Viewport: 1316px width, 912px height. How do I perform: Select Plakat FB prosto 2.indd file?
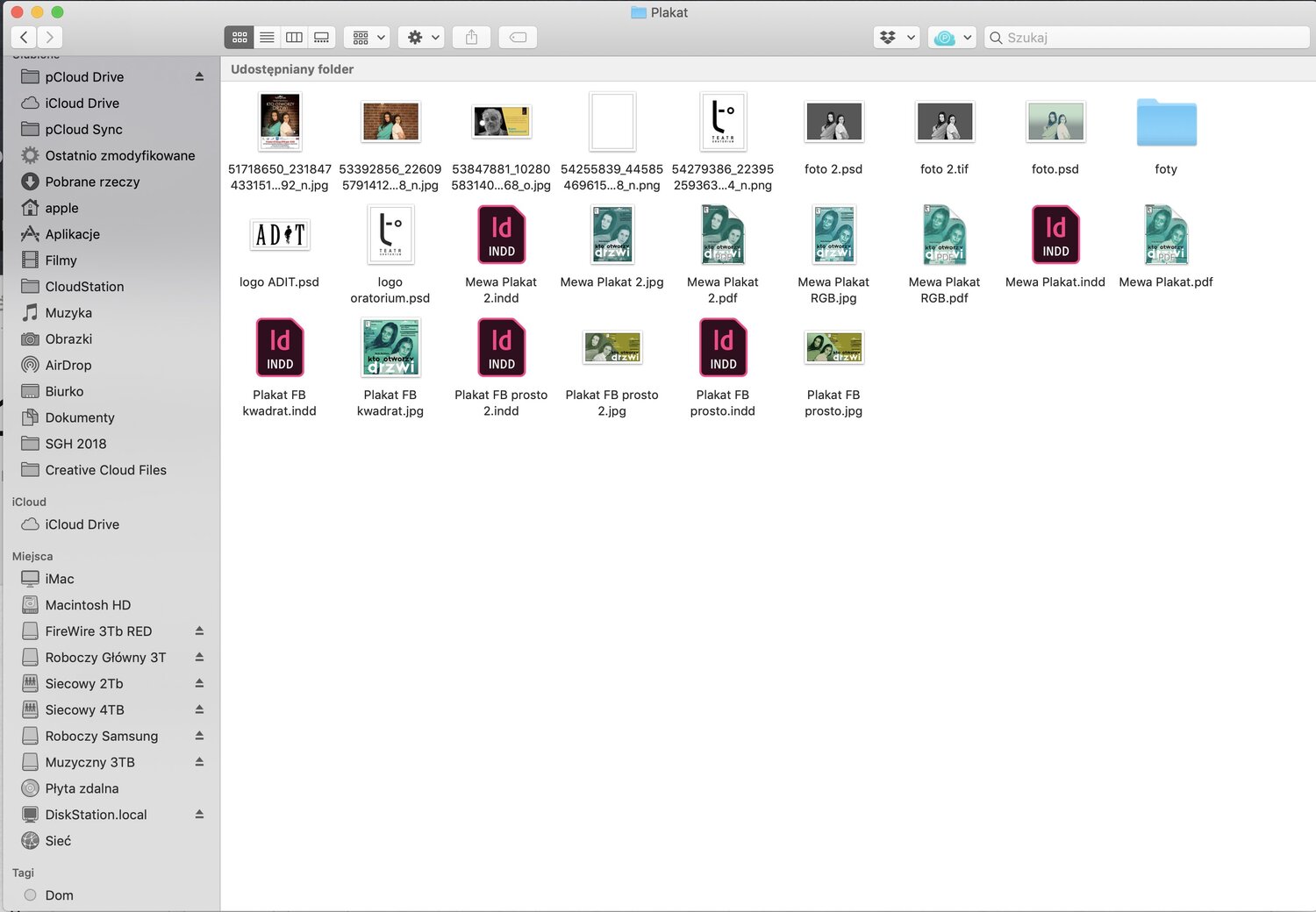coord(501,348)
